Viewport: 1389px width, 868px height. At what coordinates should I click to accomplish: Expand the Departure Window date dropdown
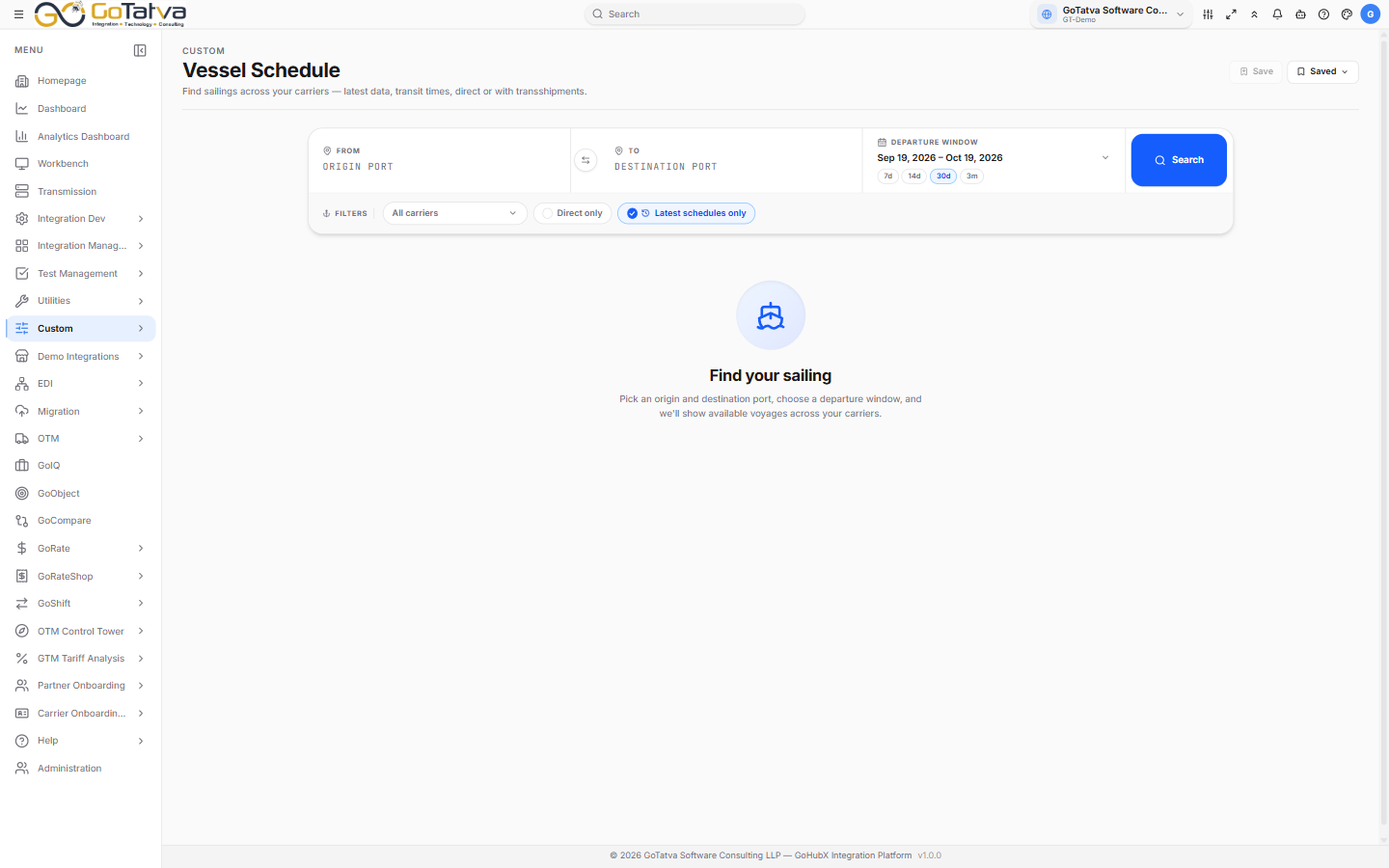(1105, 158)
